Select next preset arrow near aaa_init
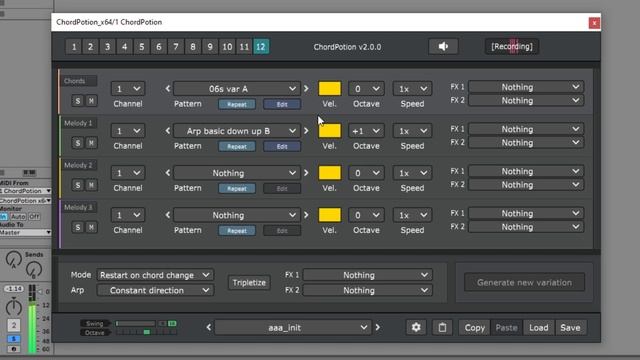 (378, 327)
